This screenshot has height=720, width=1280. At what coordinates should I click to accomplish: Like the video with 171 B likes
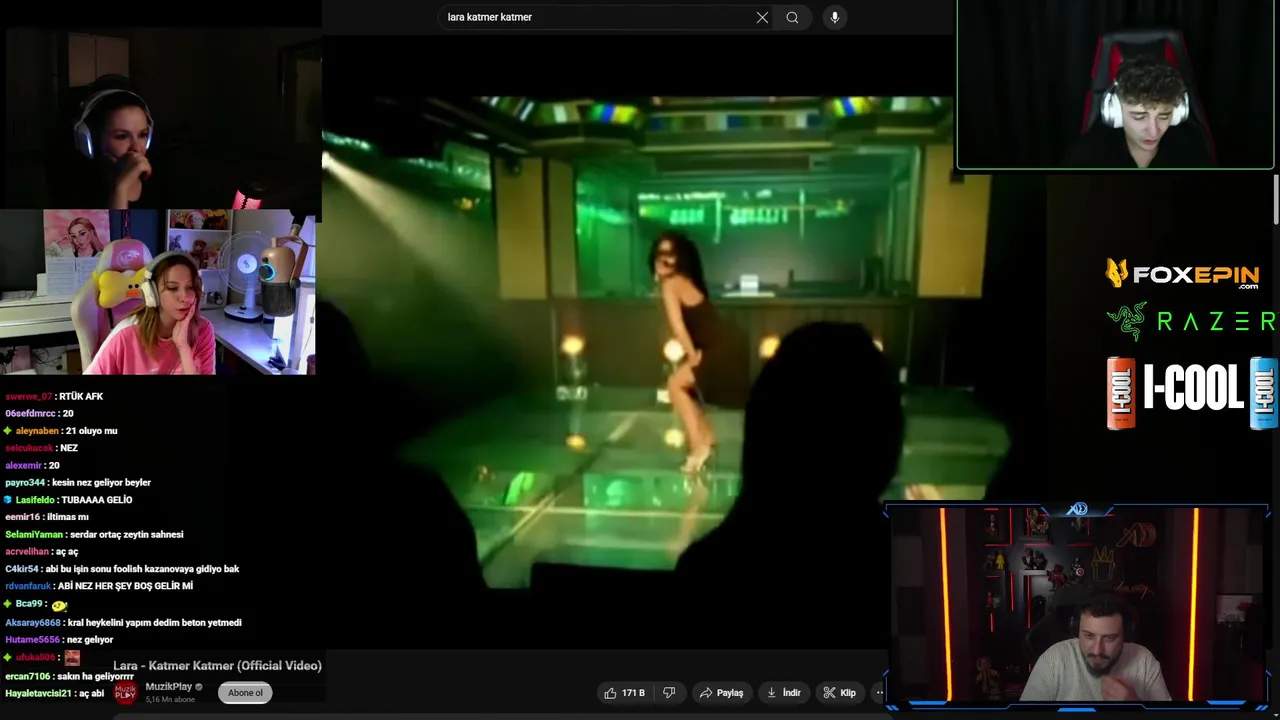click(625, 693)
